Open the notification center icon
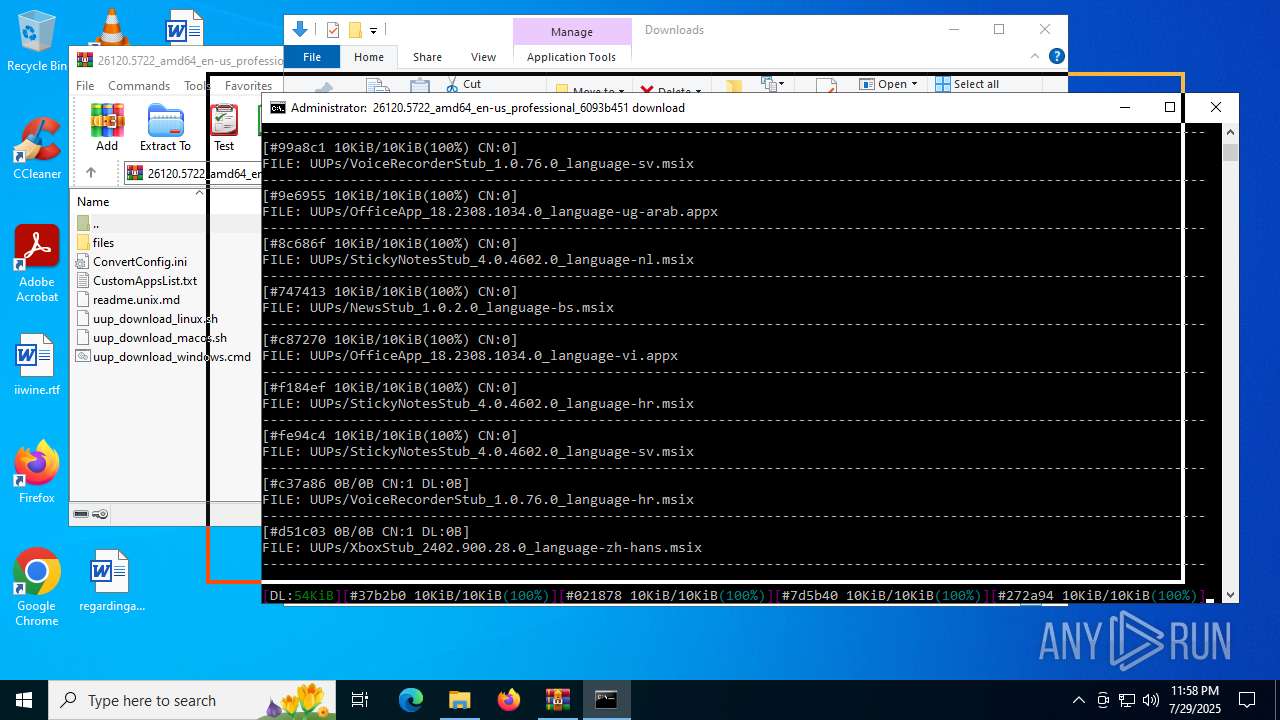This screenshot has width=1280, height=720. (1247, 700)
